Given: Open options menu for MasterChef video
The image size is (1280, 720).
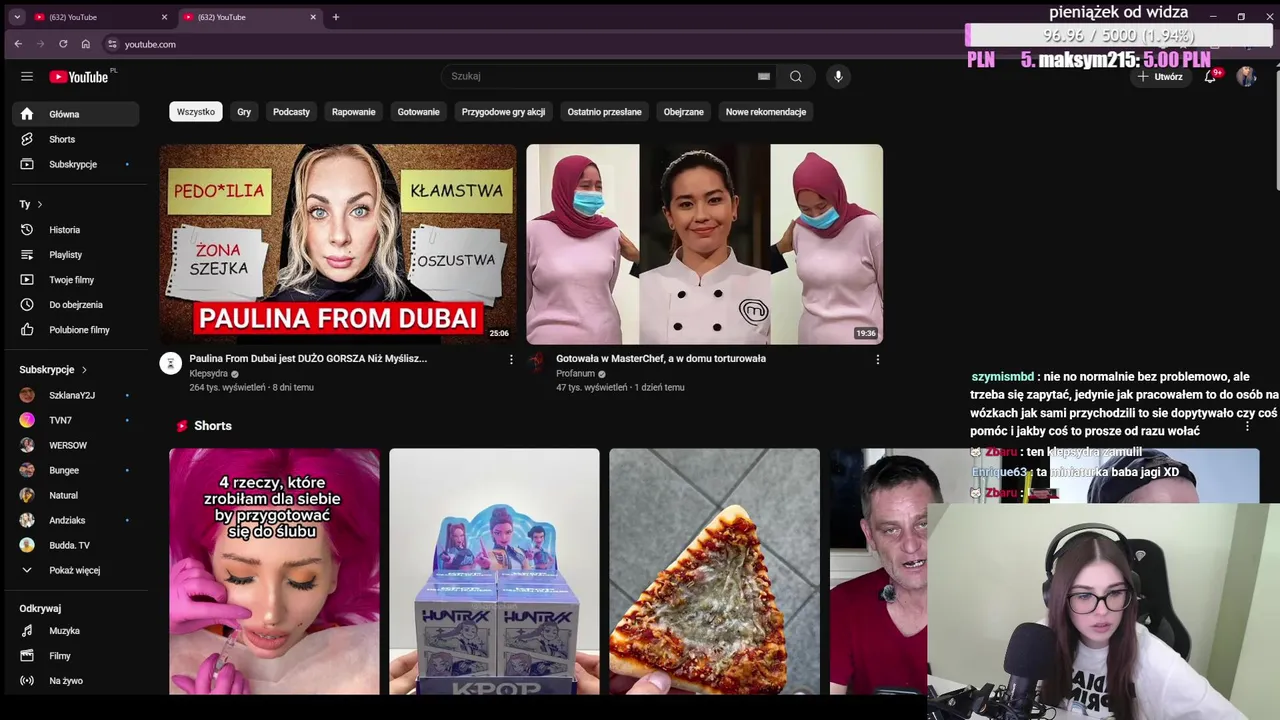Looking at the screenshot, I should point(878,359).
